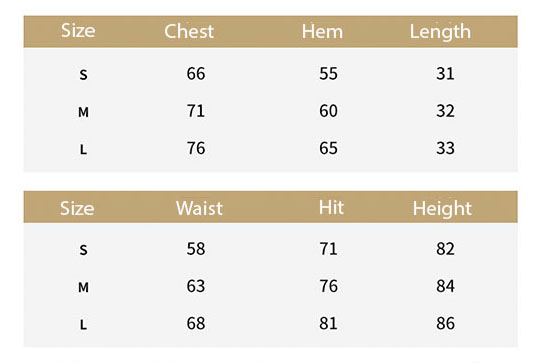The width and height of the screenshot is (538, 363).
Task: Select chest value 71 for size M
Action: click(196, 111)
